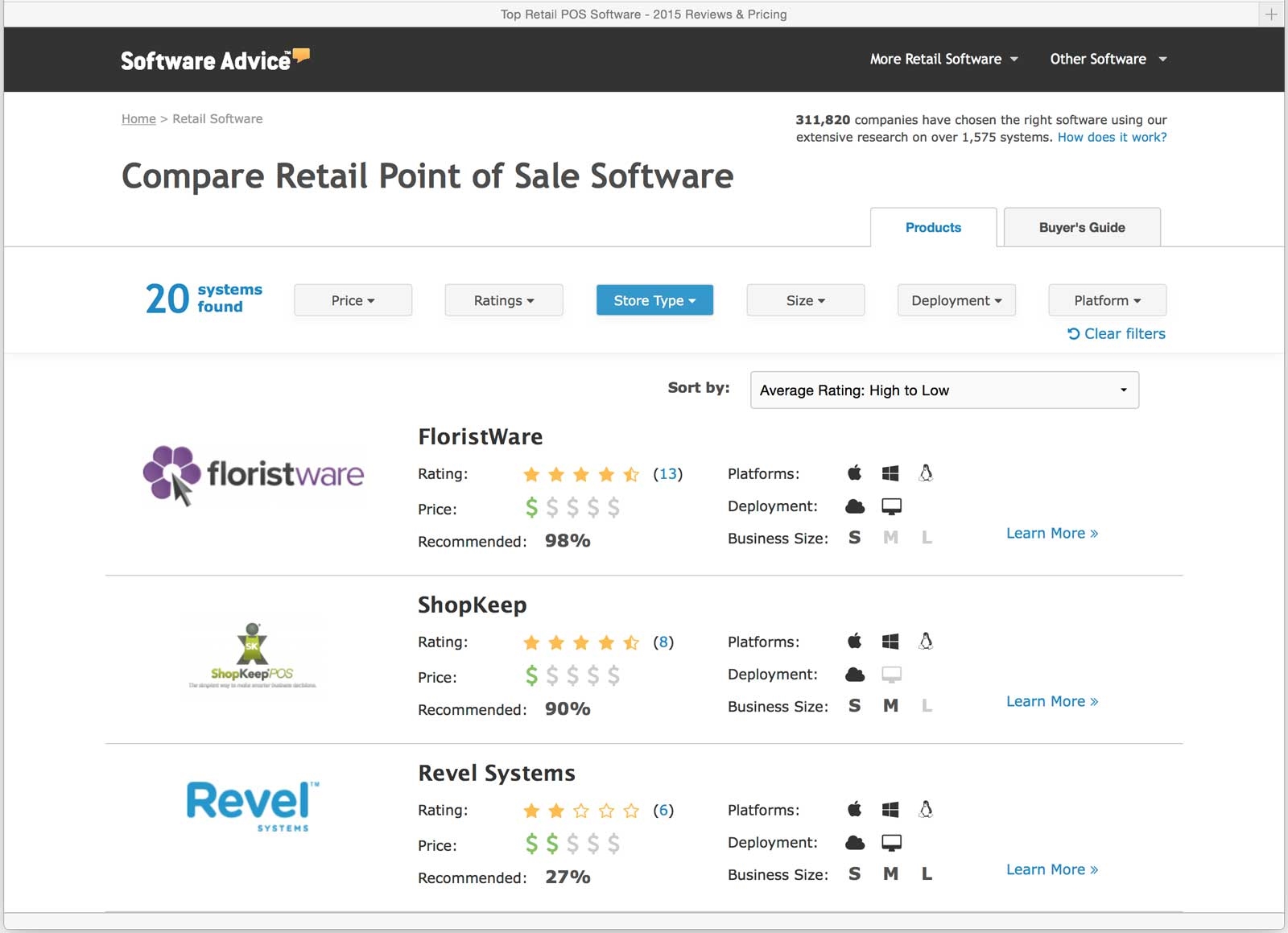Click cloud deployment icon for ShopKeep
Viewport: 1288px width, 933px height.
tap(855, 675)
